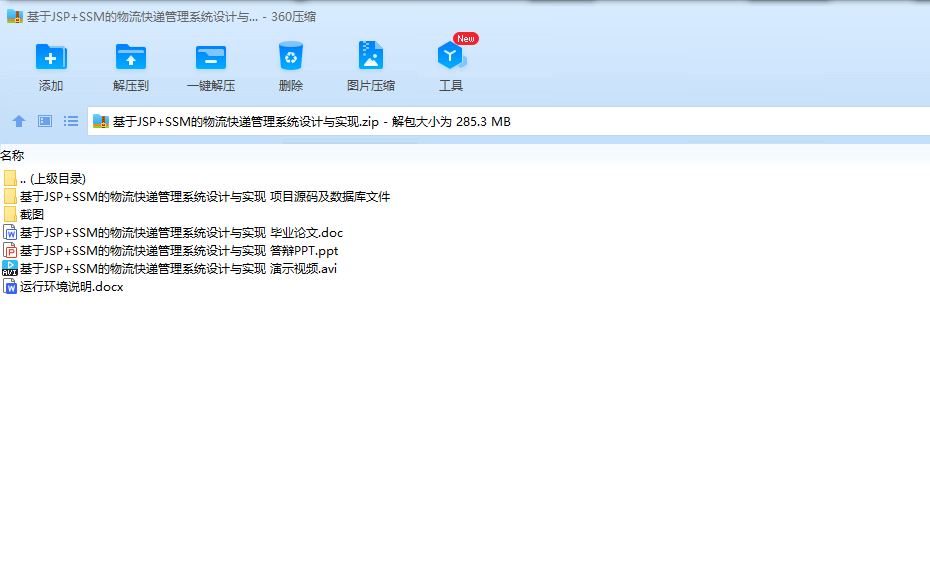Click the 360压缩 app icon in title bar
This screenshot has height=567, width=930.
coord(15,17)
